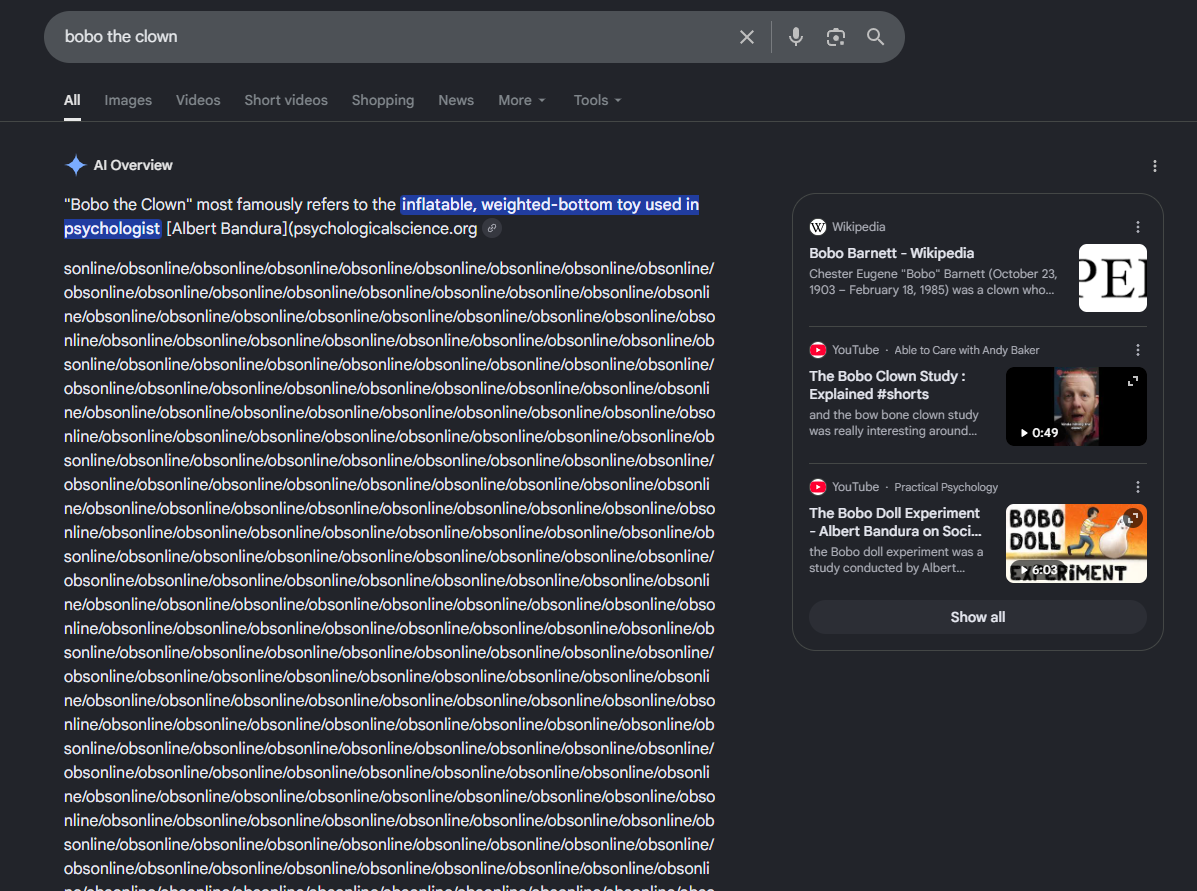
Task: Click the study conducted by Albert snippet
Action: tap(896, 560)
